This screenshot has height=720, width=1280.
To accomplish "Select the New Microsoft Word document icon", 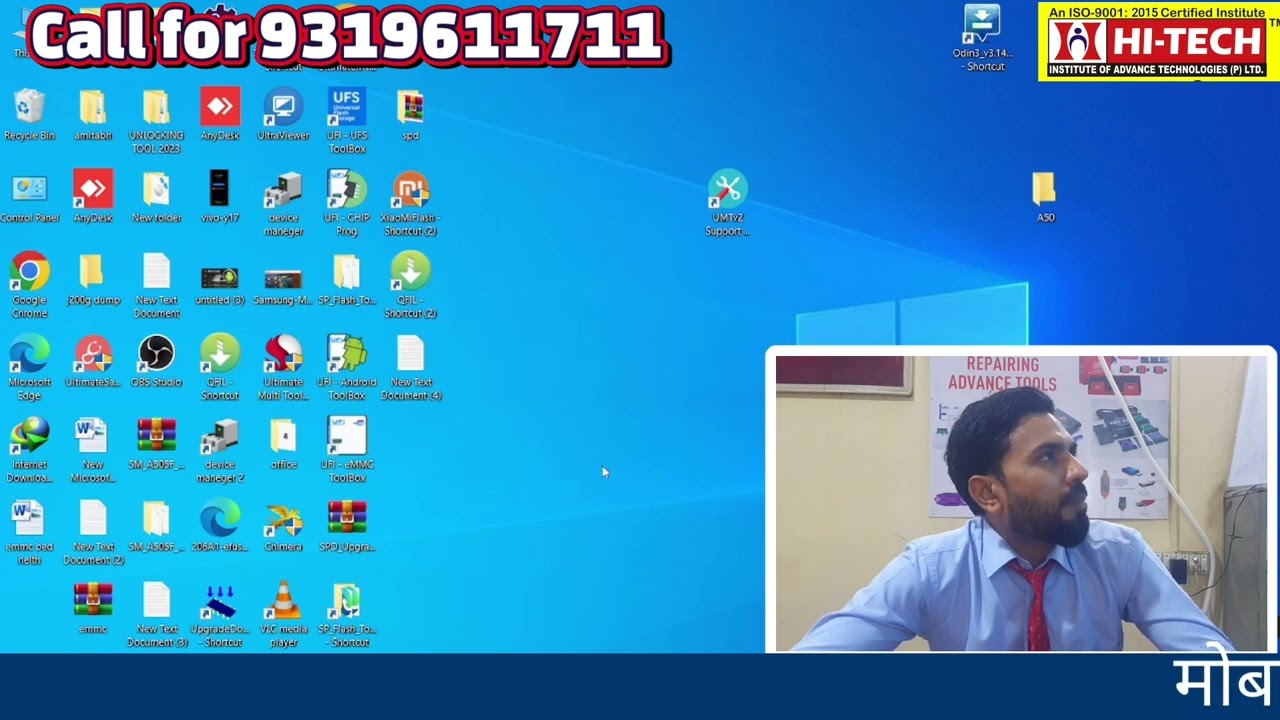I will [92, 449].
